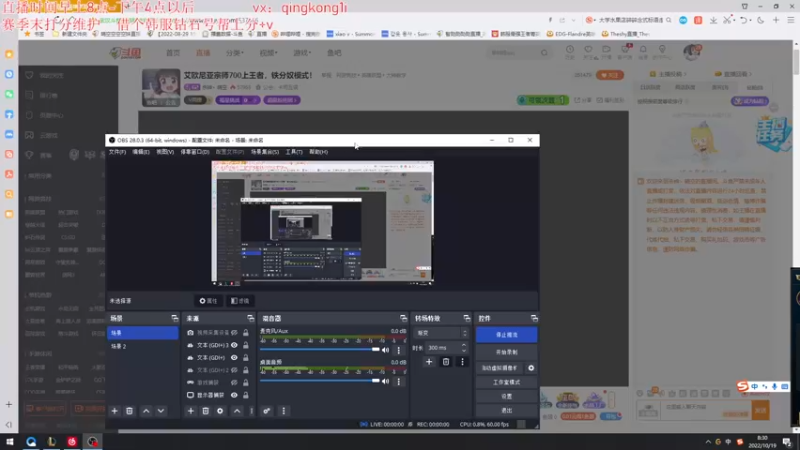Adjust the 麦克风/Aux volume slider
800x450 pixels.
point(320,349)
